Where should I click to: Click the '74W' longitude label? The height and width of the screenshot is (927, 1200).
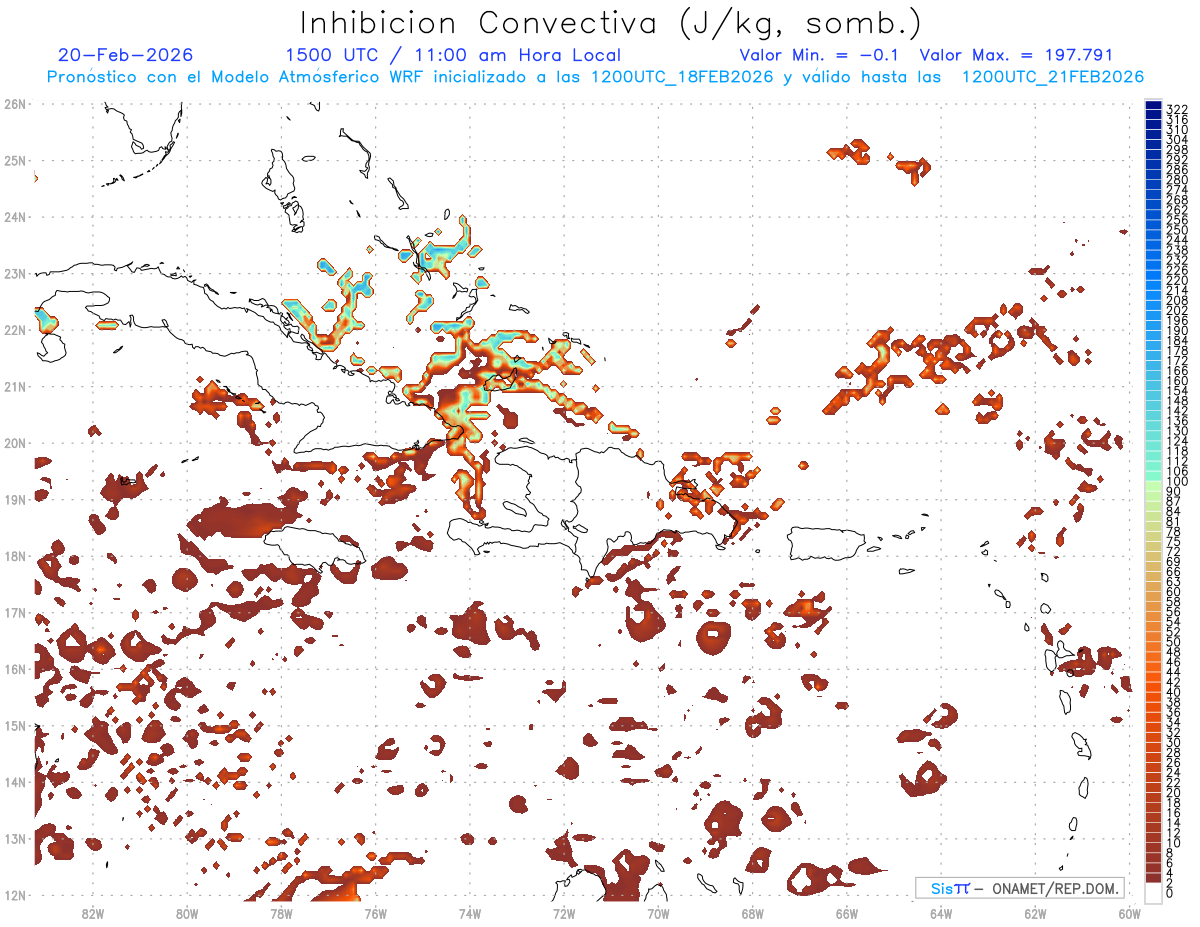point(470,912)
